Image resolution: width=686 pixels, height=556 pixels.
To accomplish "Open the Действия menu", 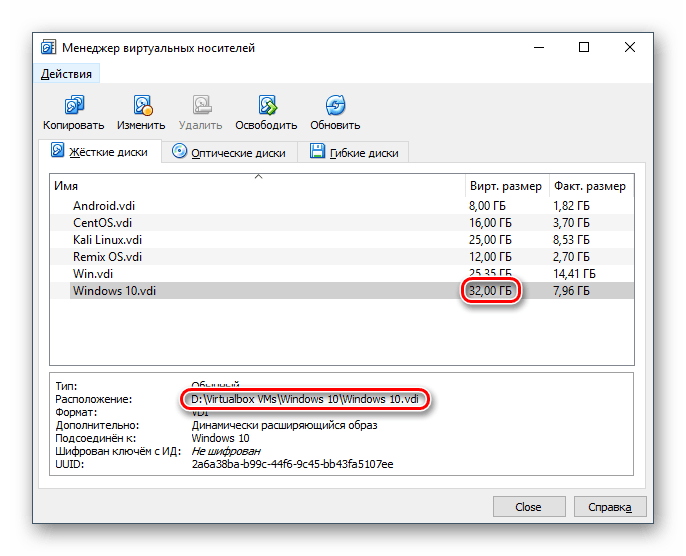I will click(66, 74).
